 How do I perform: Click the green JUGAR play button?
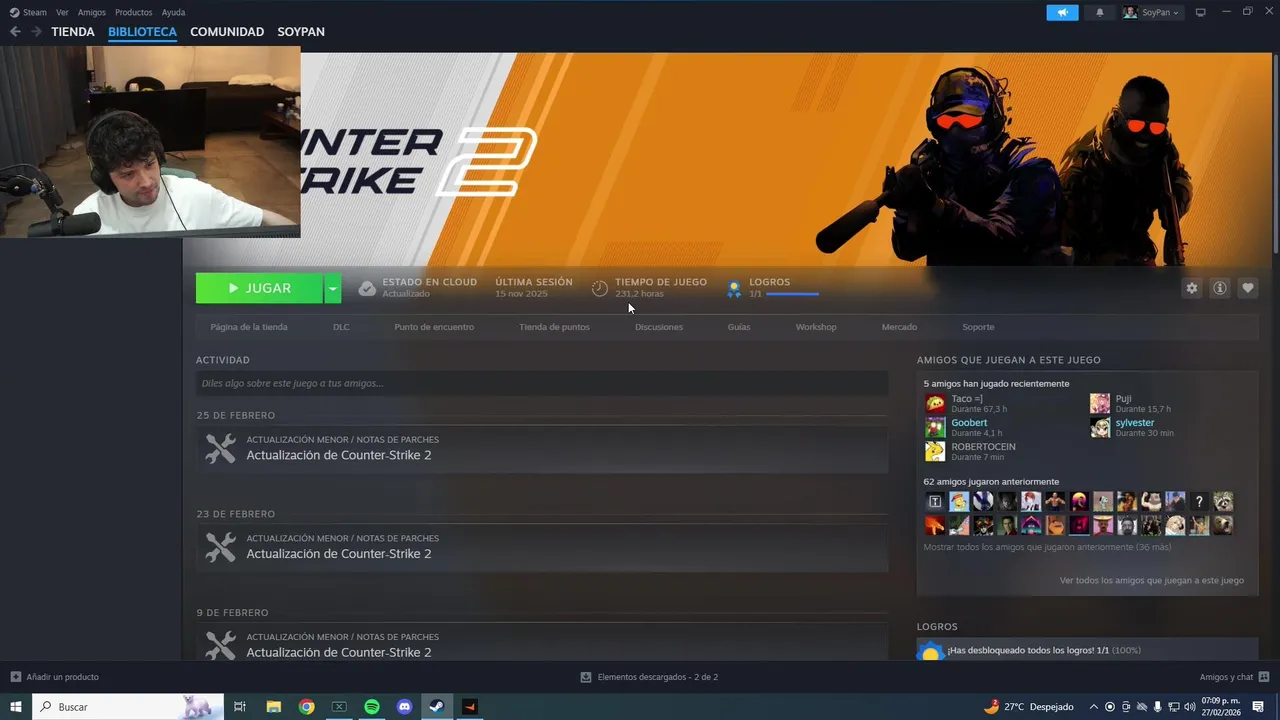[259, 288]
